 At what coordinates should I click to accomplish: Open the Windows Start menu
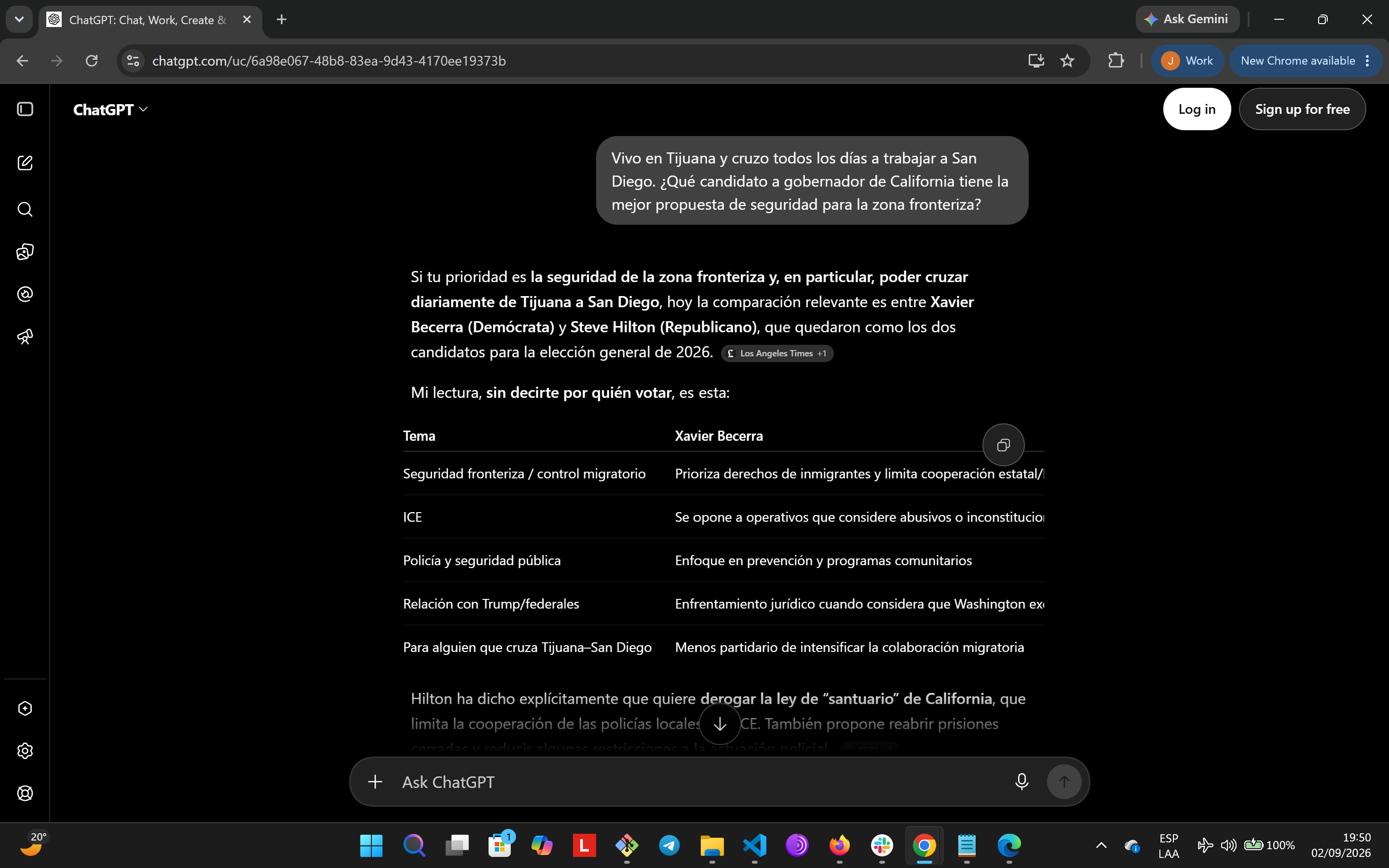point(371,845)
